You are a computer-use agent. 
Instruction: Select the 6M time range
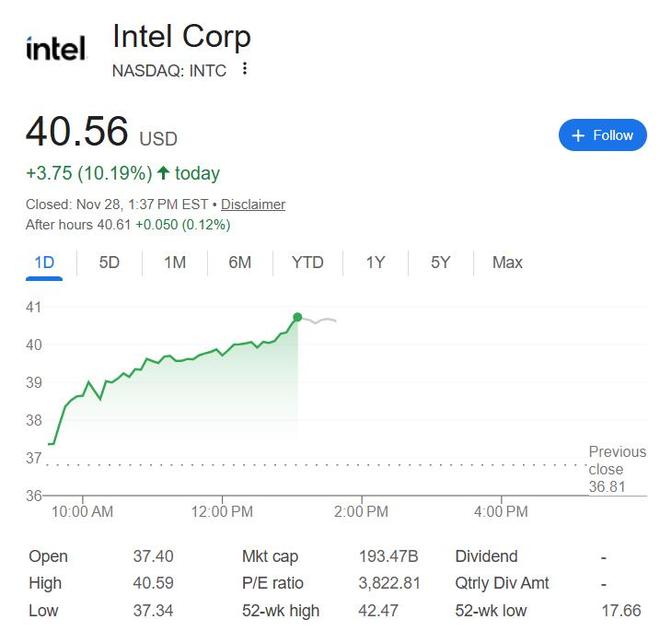240,262
